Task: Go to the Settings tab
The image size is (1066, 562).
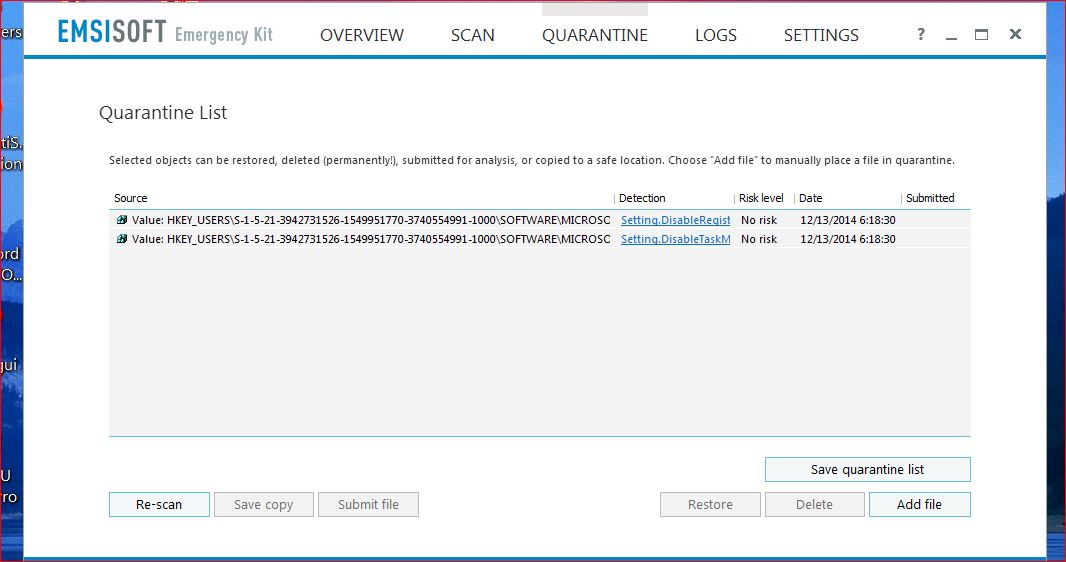Action: pyautogui.click(x=821, y=35)
